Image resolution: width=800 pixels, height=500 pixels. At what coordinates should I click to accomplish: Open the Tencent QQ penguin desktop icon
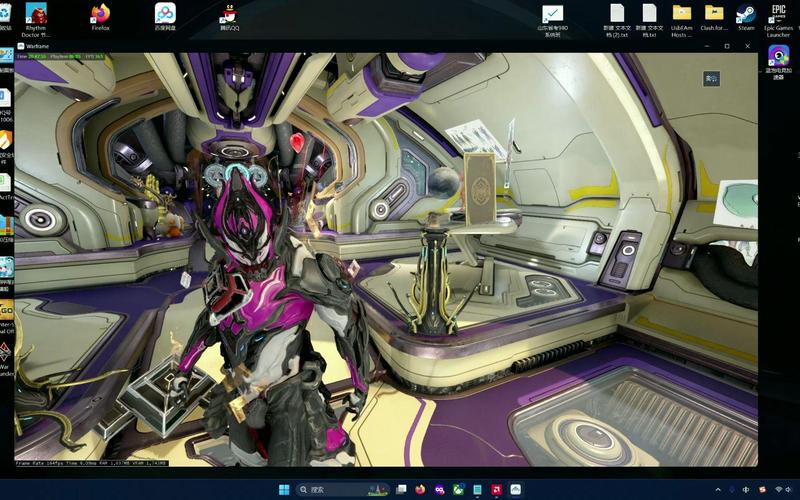(x=230, y=16)
